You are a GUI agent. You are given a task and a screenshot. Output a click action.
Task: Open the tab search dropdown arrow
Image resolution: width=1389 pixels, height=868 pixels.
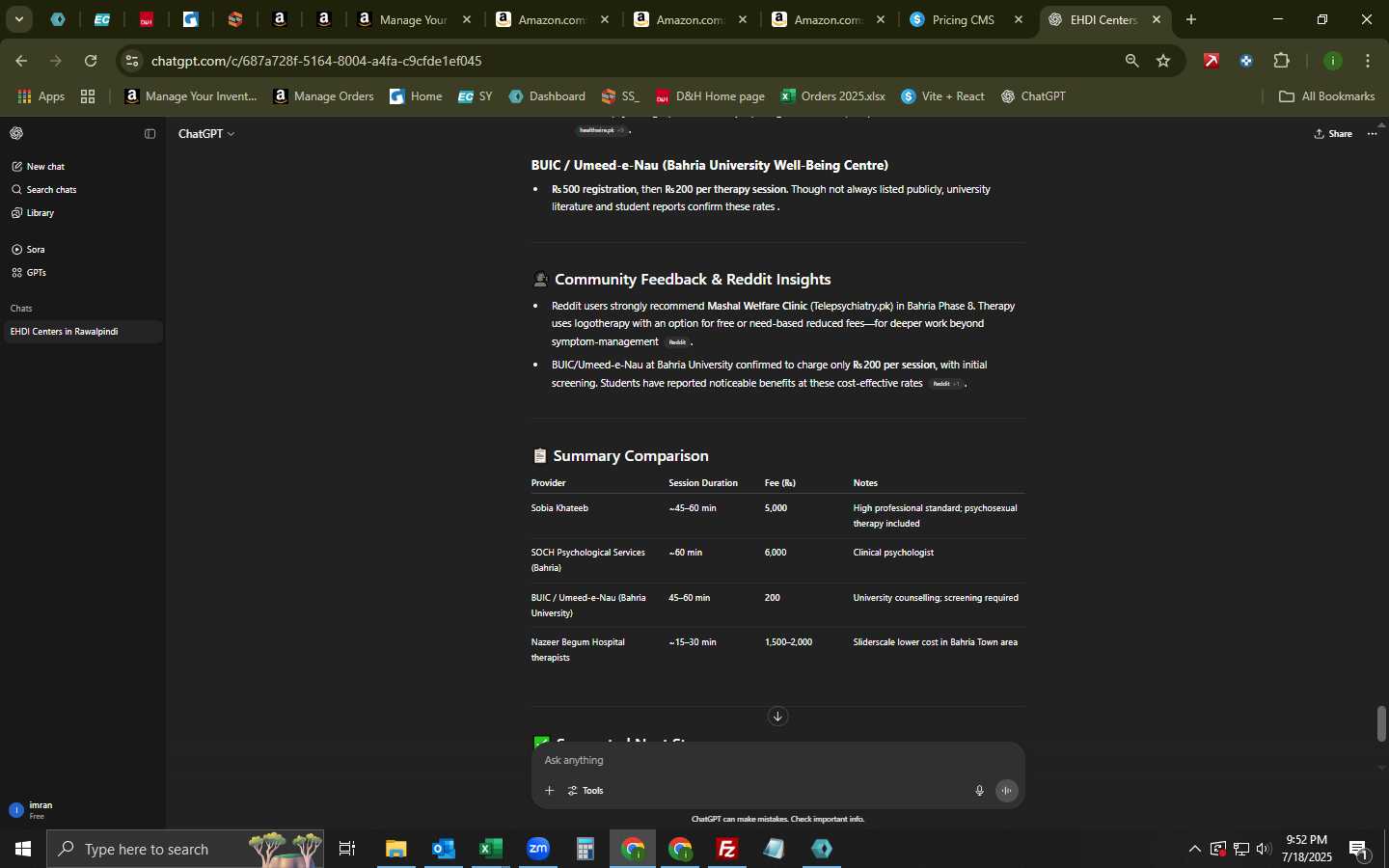pyautogui.click(x=18, y=19)
